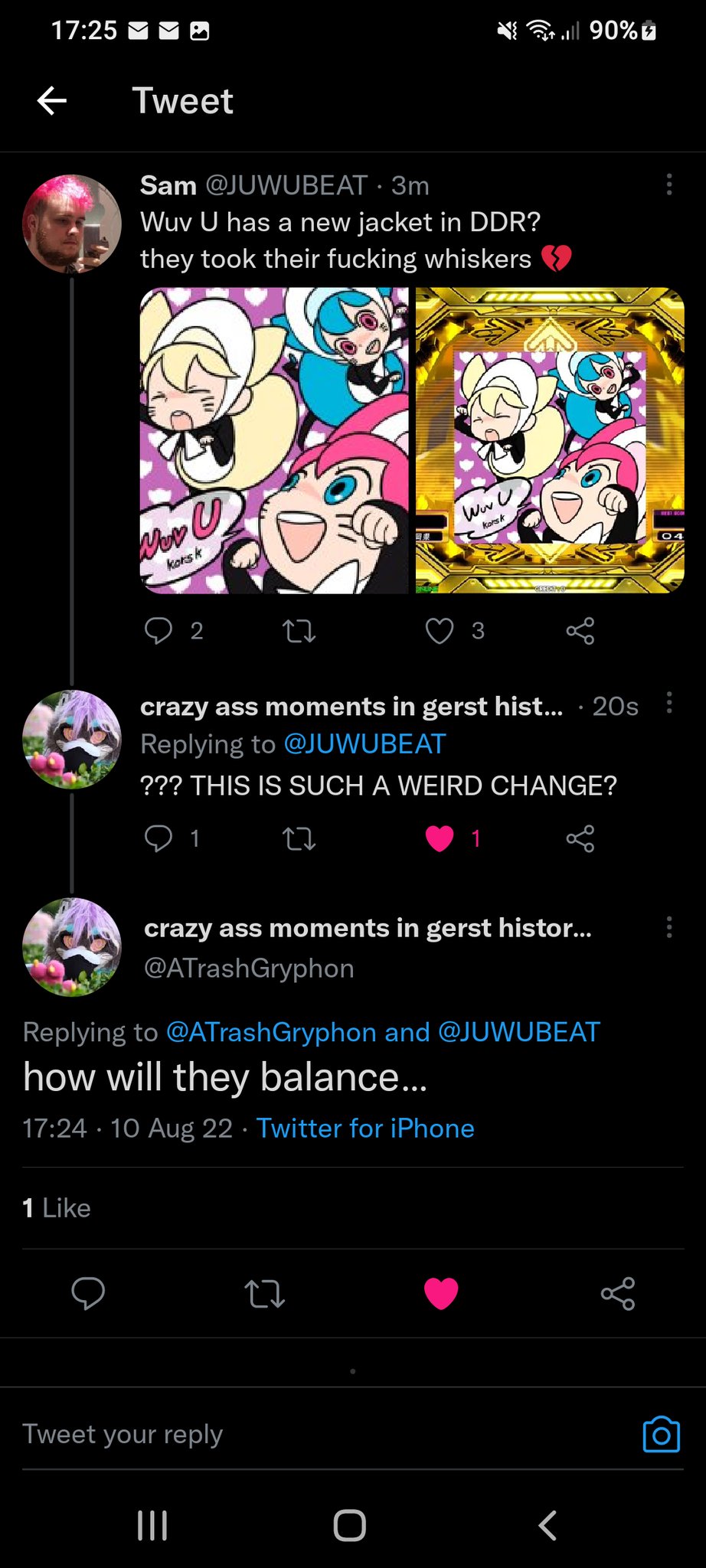The height and width of the screenshot is (1568, 706).
Task: Tap the back arrow in Tweet header
Action: click(52, 100)
